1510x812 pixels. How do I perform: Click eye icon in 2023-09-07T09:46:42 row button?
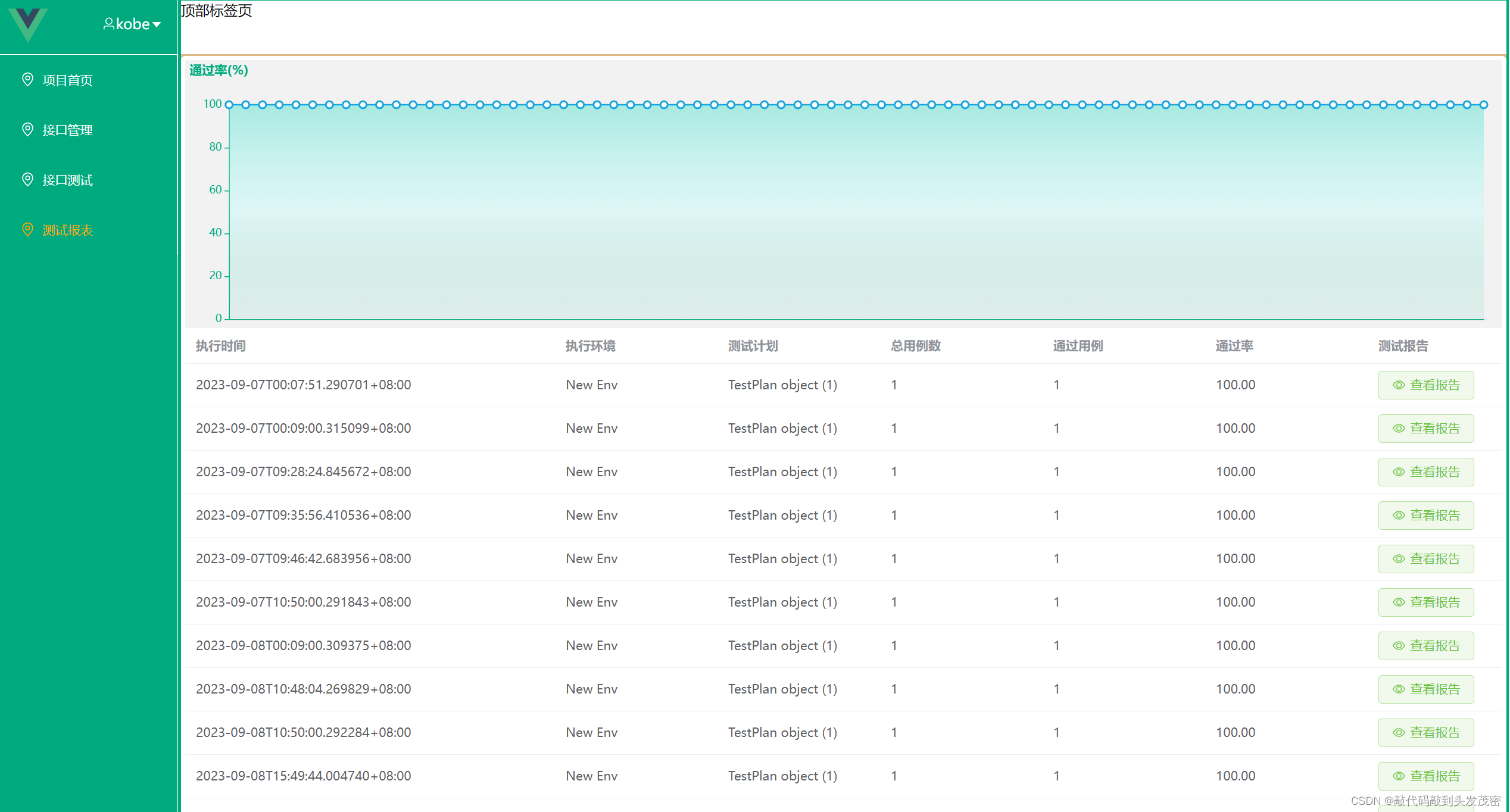coord(1398,559)
